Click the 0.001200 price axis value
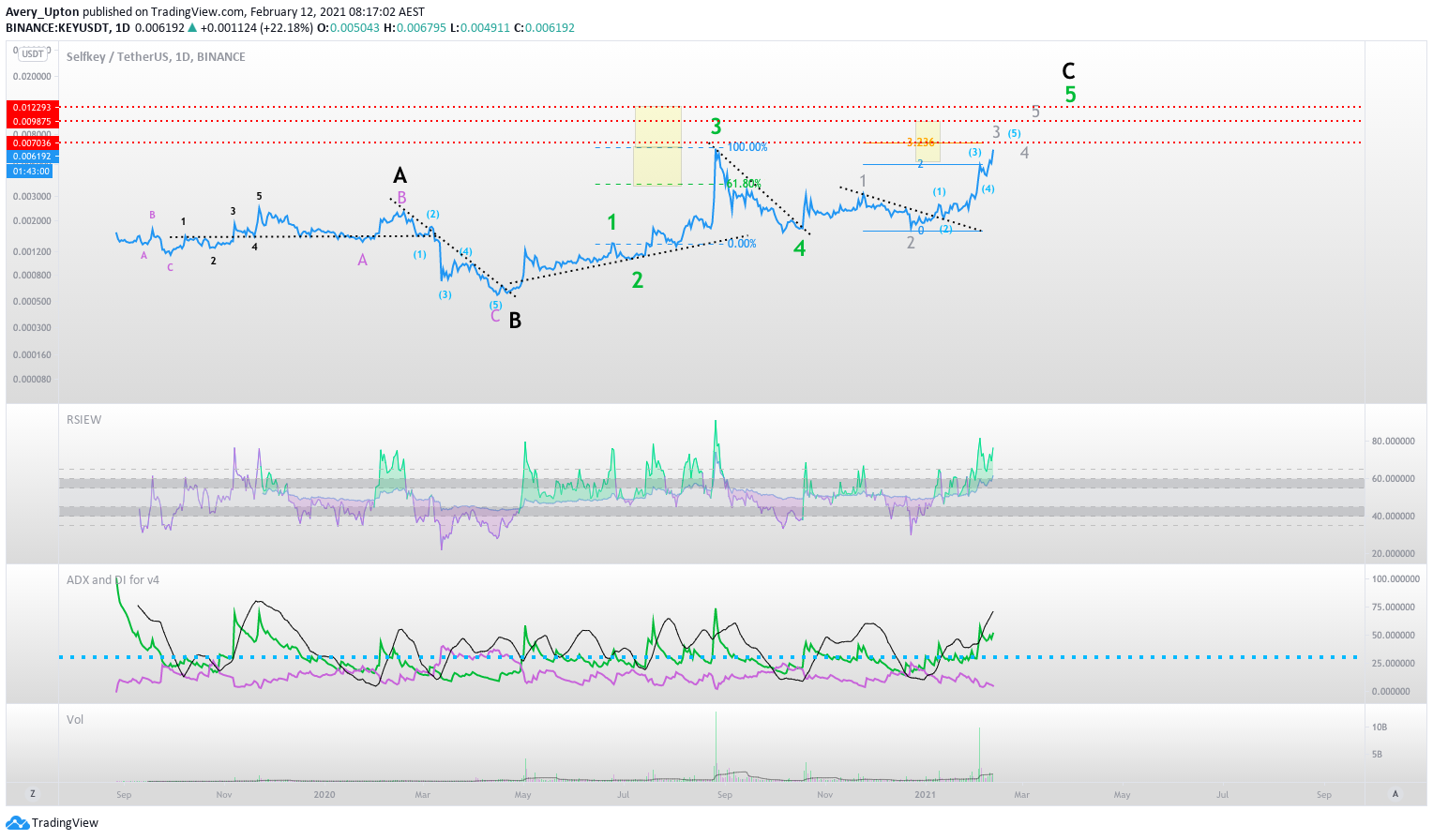1433x840 pixels. point(32,252)
